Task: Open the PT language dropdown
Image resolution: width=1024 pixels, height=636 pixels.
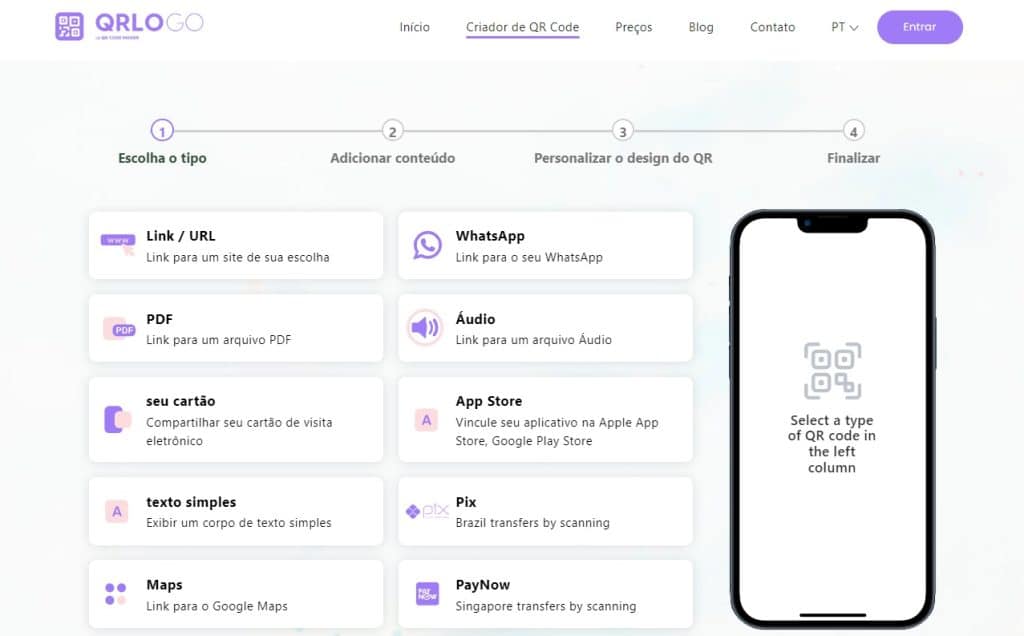Action: click(844, 27)
